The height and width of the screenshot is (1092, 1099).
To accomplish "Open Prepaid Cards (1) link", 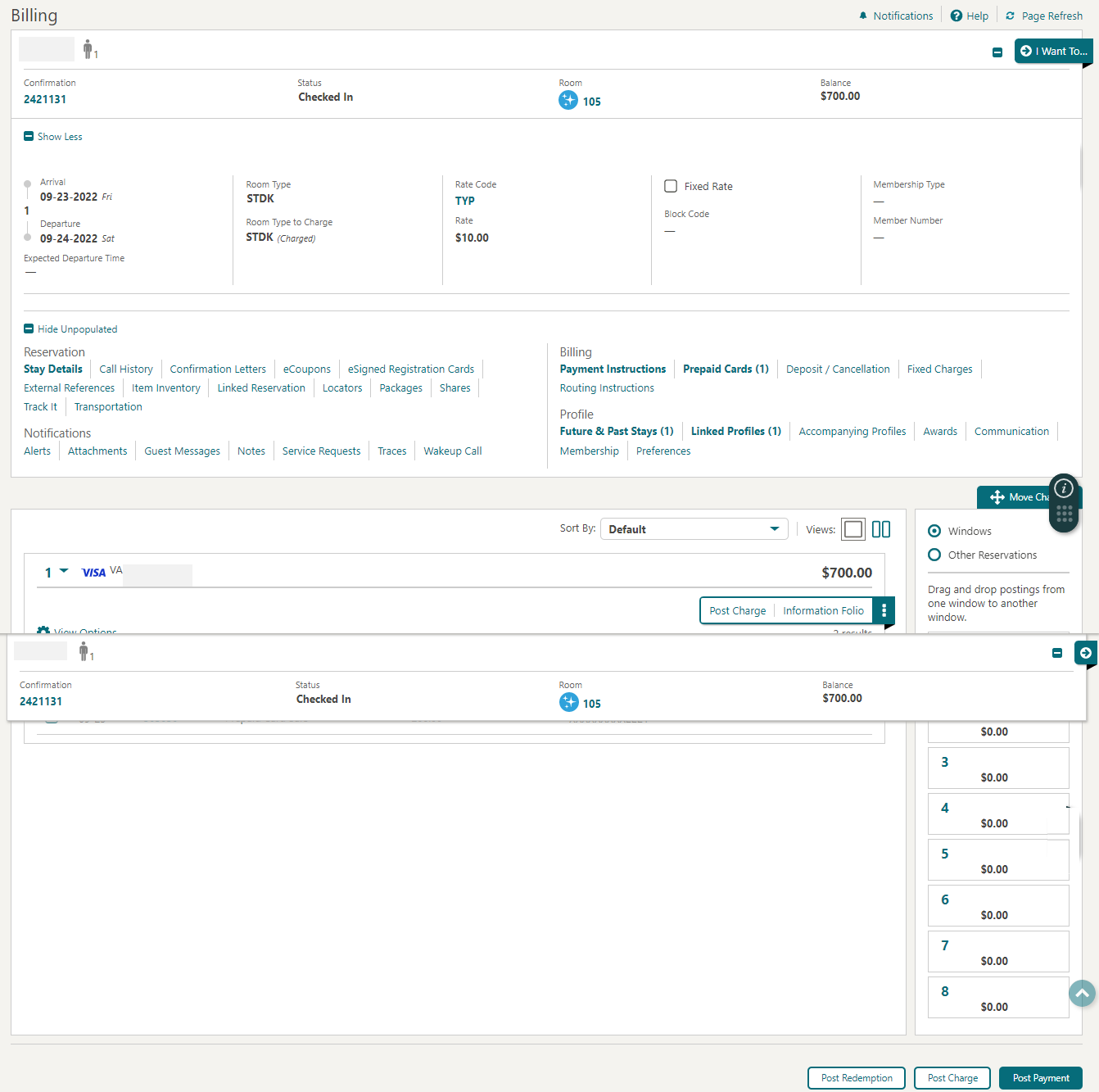I will click(726, 369).
